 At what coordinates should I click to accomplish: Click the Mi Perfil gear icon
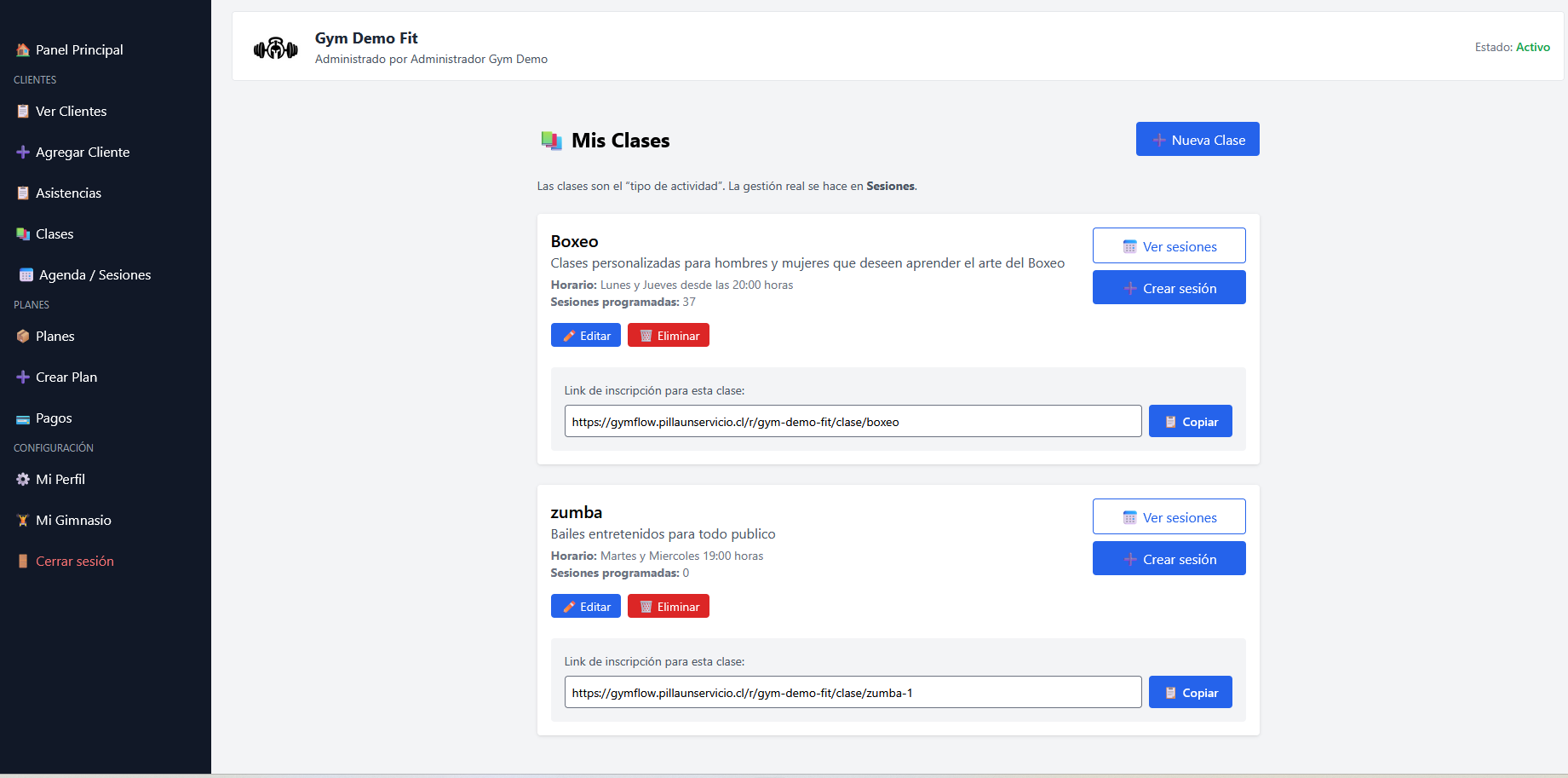point(23,480)
